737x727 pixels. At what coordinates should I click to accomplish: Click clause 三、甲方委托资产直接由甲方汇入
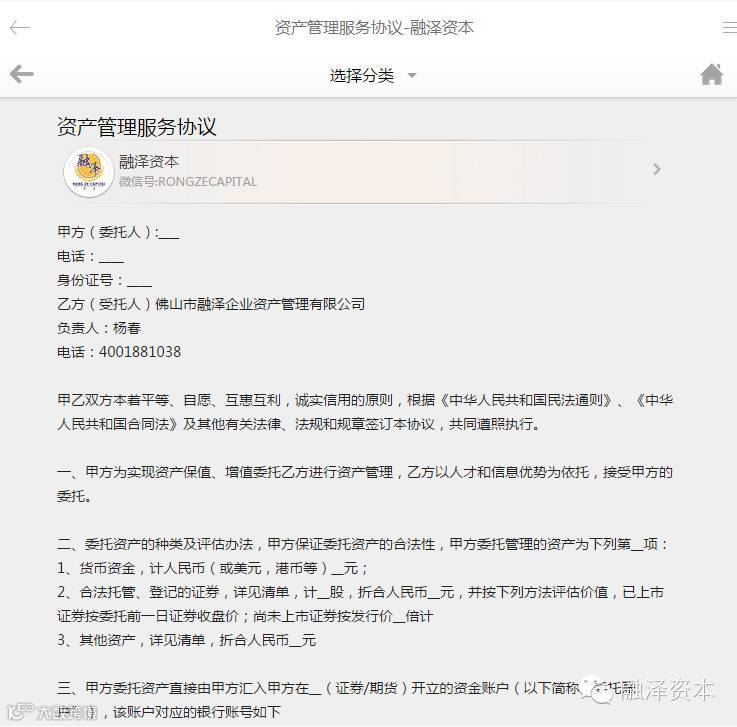click(x=345, y=700)
